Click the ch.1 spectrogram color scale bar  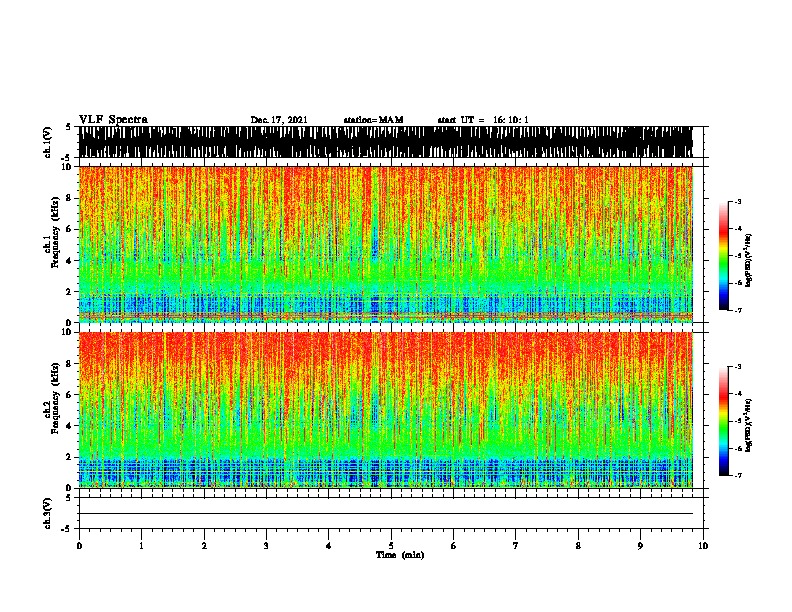click(723, 256)
